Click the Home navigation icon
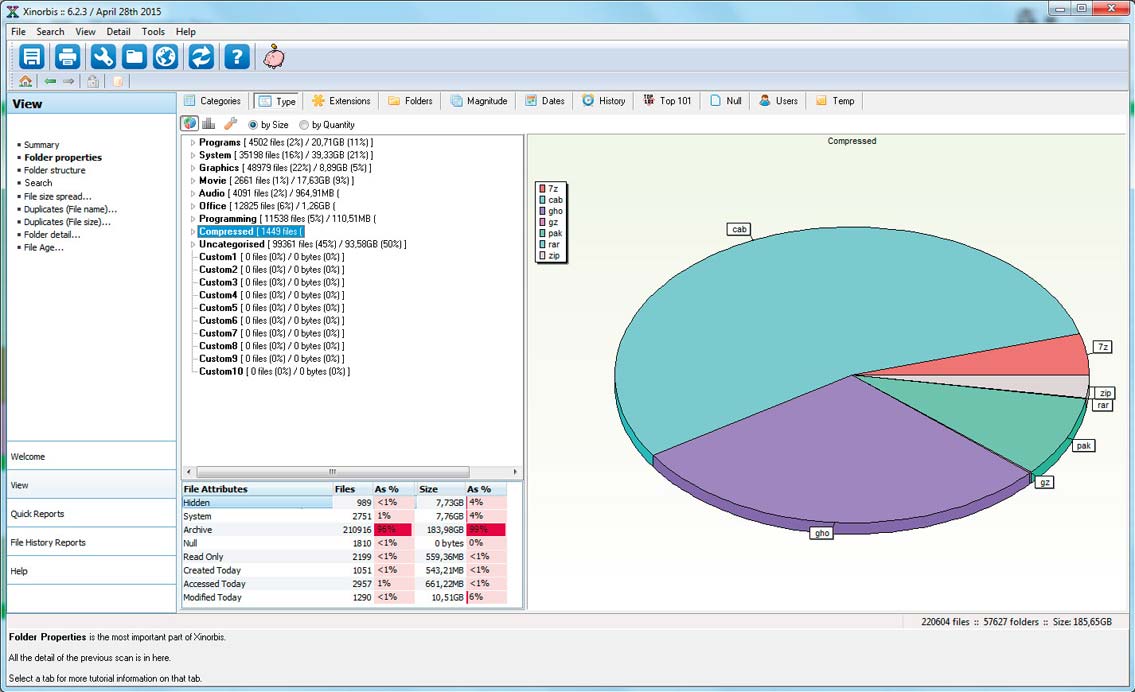1135x692 pixels. (x=25, y=81)
